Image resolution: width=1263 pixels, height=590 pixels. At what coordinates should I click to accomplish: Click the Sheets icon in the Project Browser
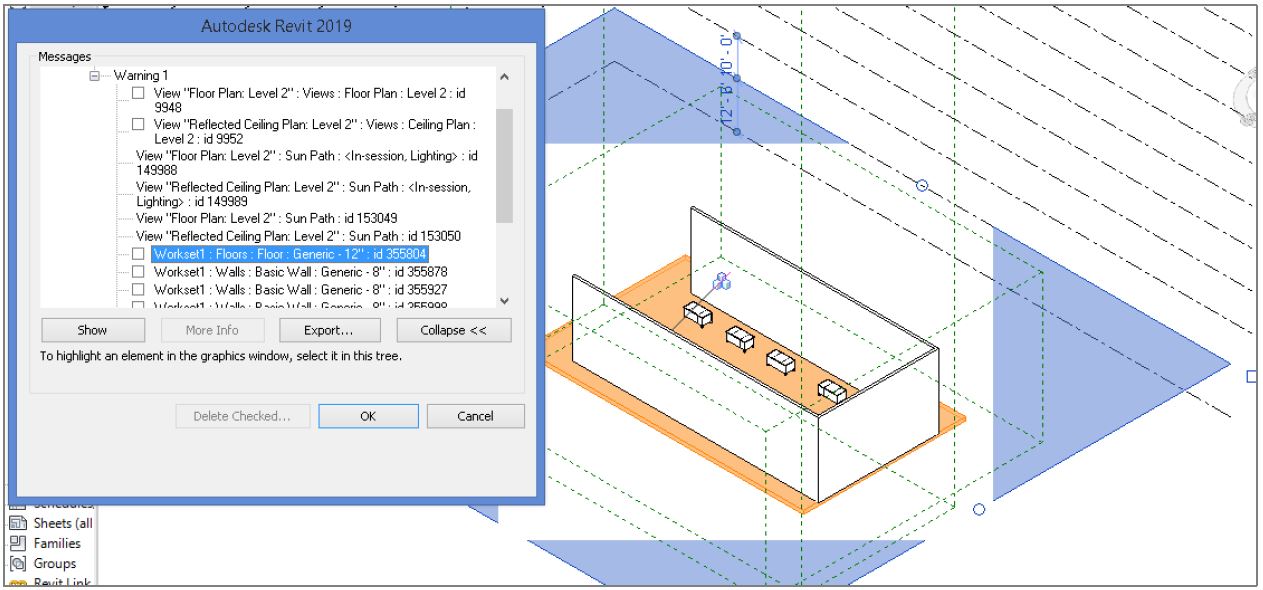click(19, 523)
